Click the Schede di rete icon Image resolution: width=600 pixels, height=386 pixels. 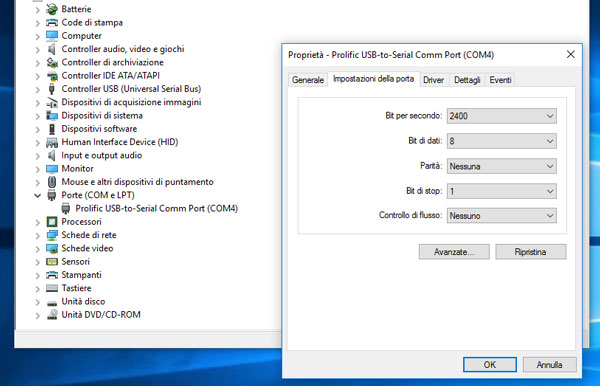point(52,235)
